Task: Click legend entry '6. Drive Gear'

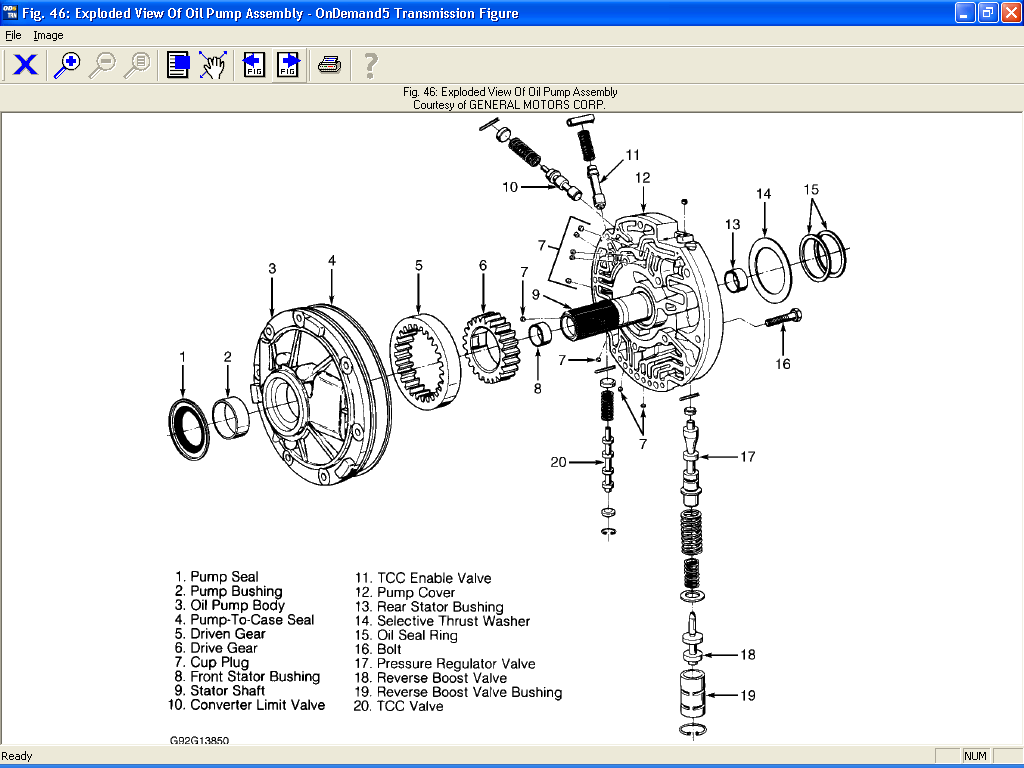Action: (x=216, y=648)
